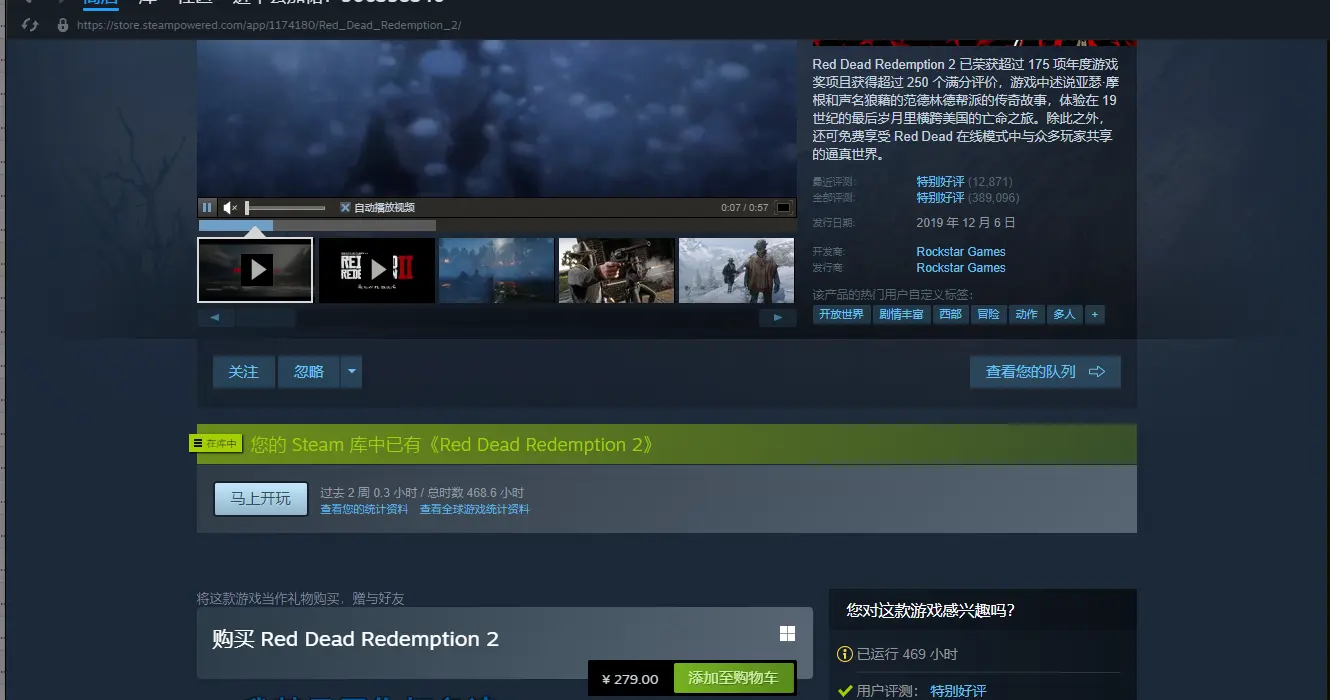Open 查看全球游戏统计资料 link
The image size is (1330, 700).
pyautogui.click(x=474, y=509)
